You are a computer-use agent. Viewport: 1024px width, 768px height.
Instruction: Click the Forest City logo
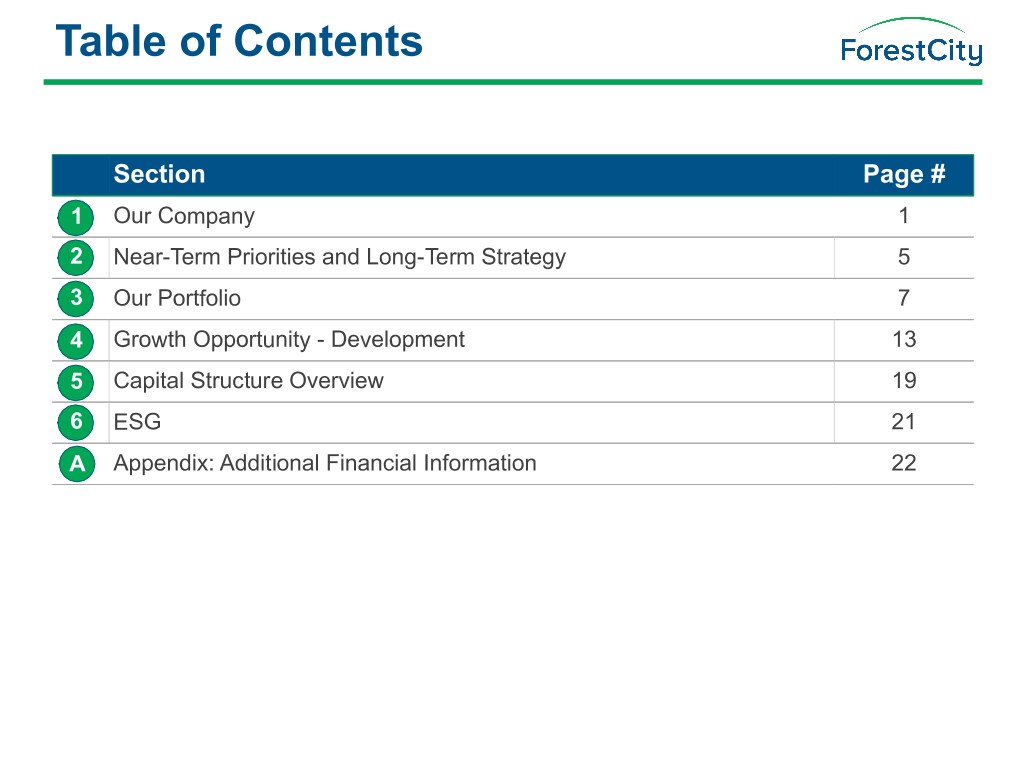click(x=911, y=42)
